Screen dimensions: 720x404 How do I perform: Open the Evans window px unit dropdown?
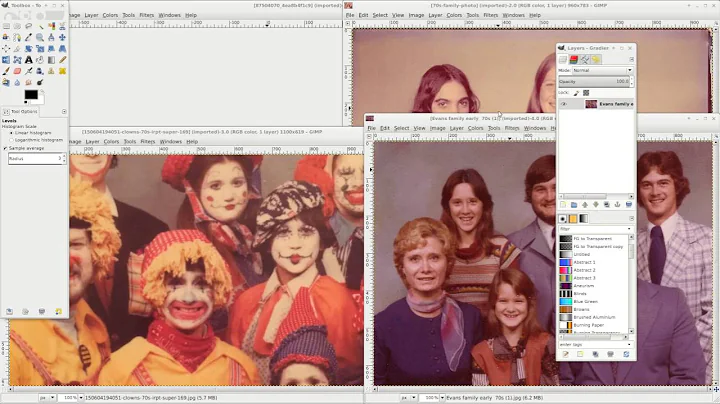(414, 398)
